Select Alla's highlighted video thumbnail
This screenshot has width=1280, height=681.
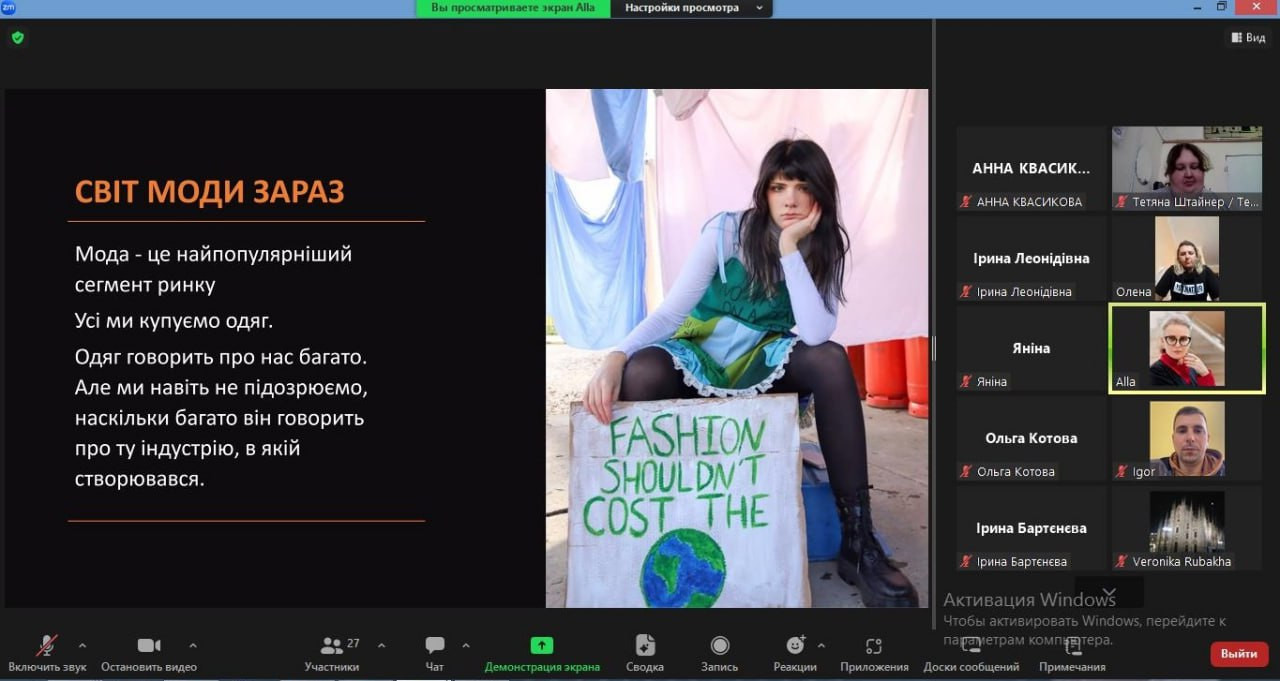[x=1187, y=348]
